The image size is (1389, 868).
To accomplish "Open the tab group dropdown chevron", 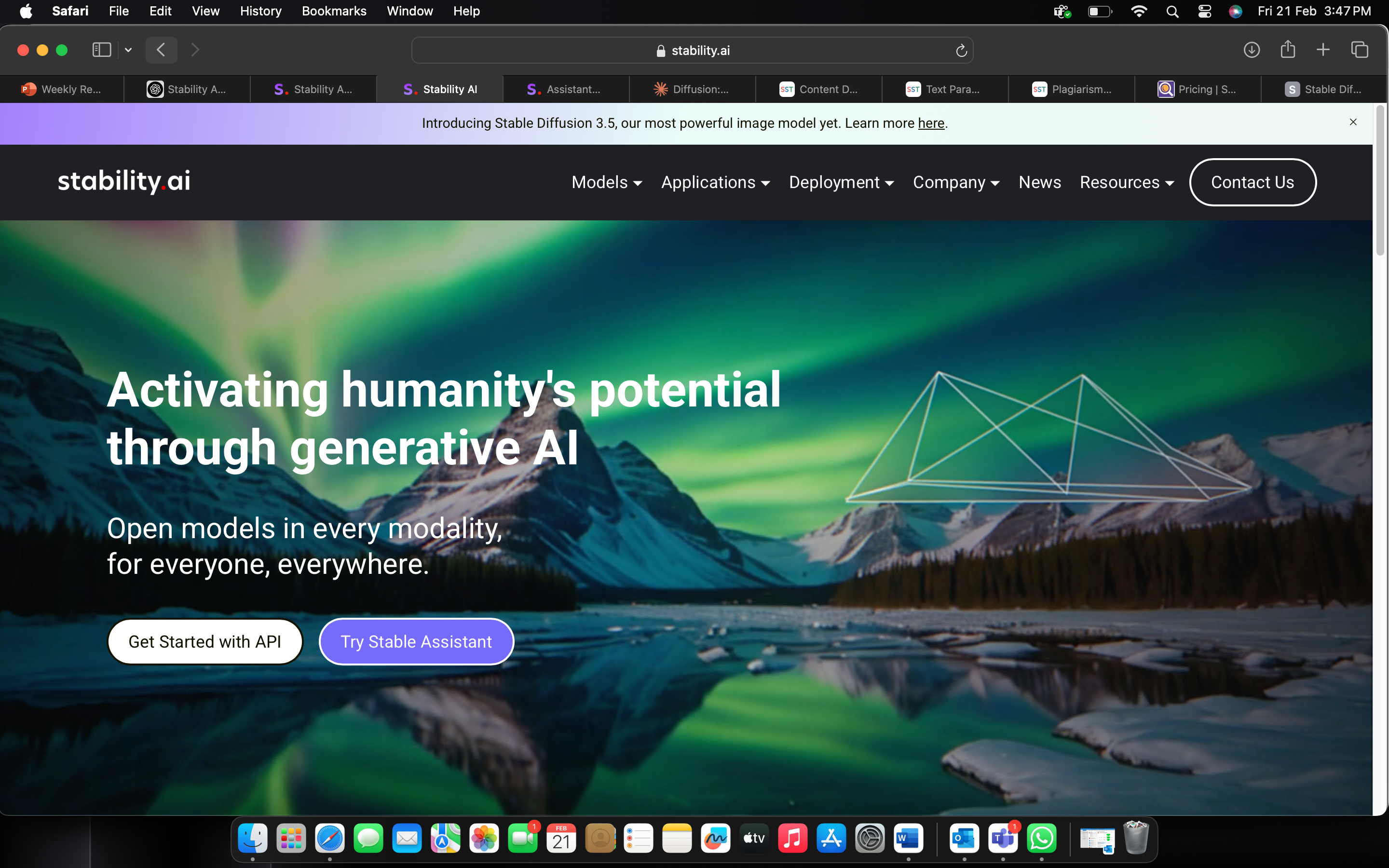I will tap(128, 50).
